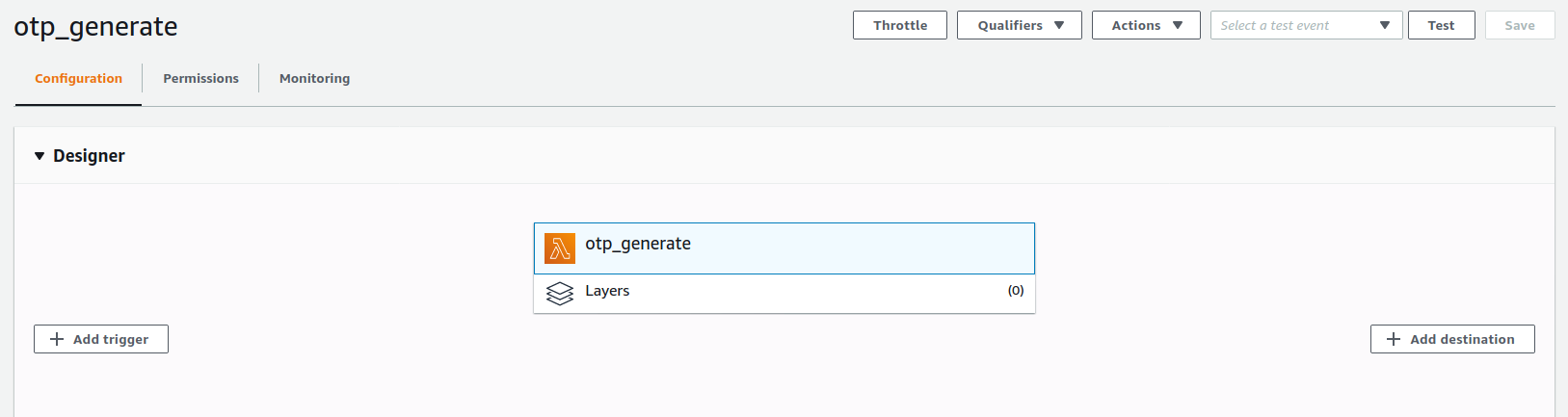1568x417 pixels.
Task: Open the Permissions tab
Action: [200, 79]
